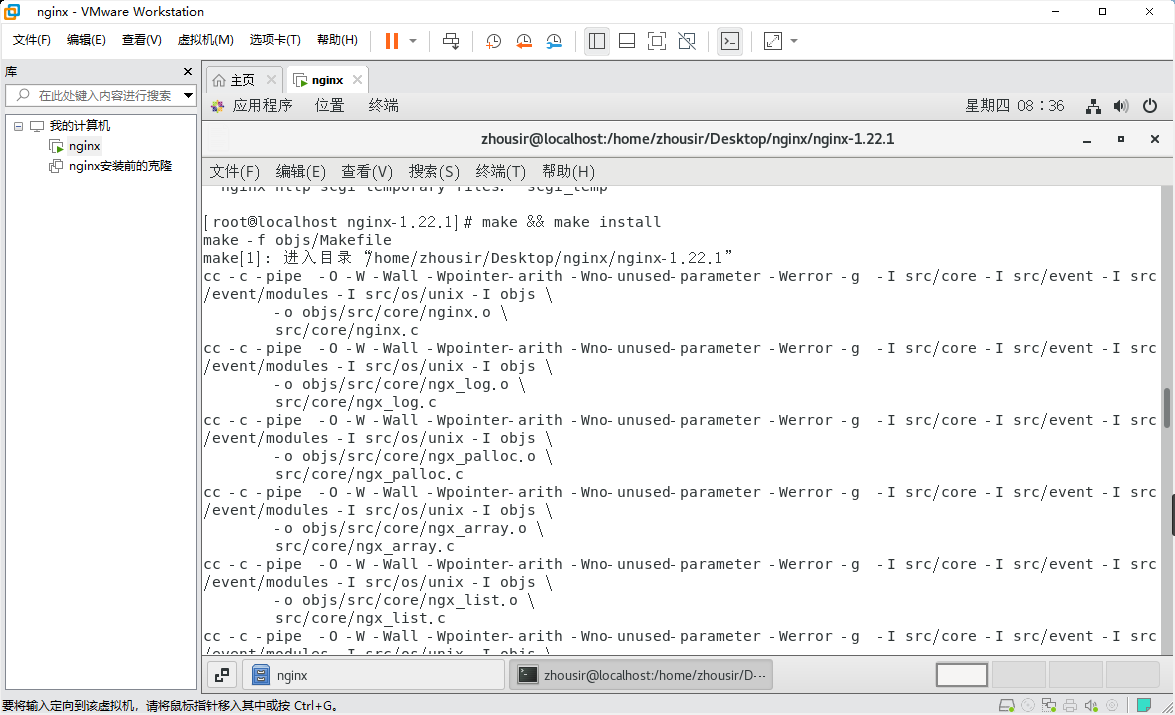
Task: Click the terminal vertical scrollbar thumb
Action: 1167,407
